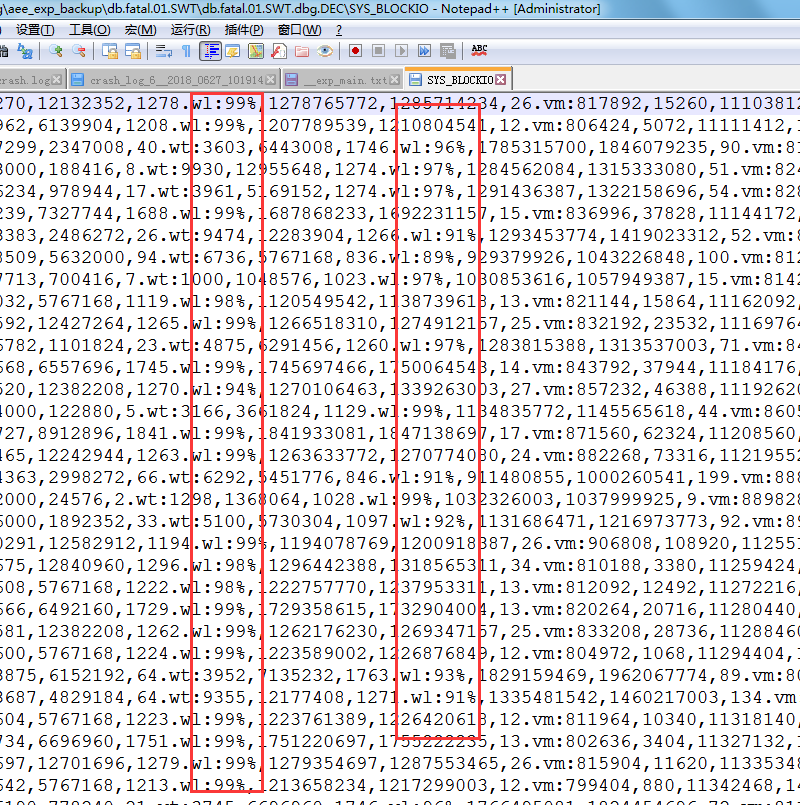
Task: Open the Function List icon
Action: pos(279,51)
